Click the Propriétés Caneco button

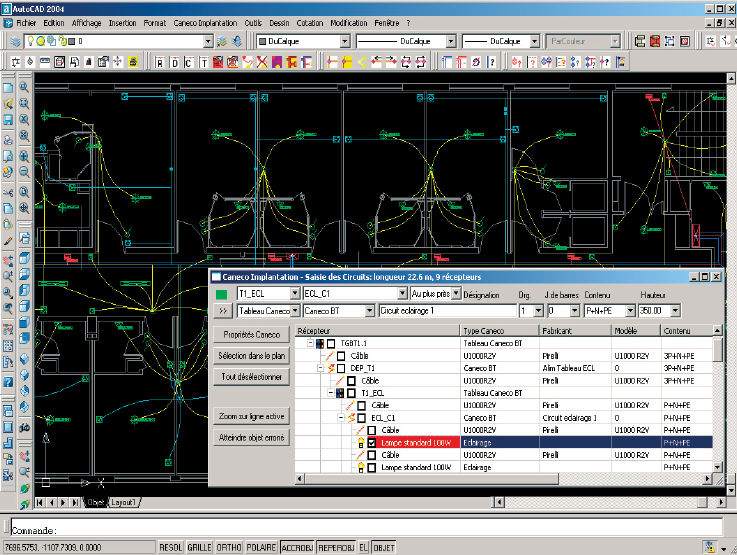click(x=251, y=335)
